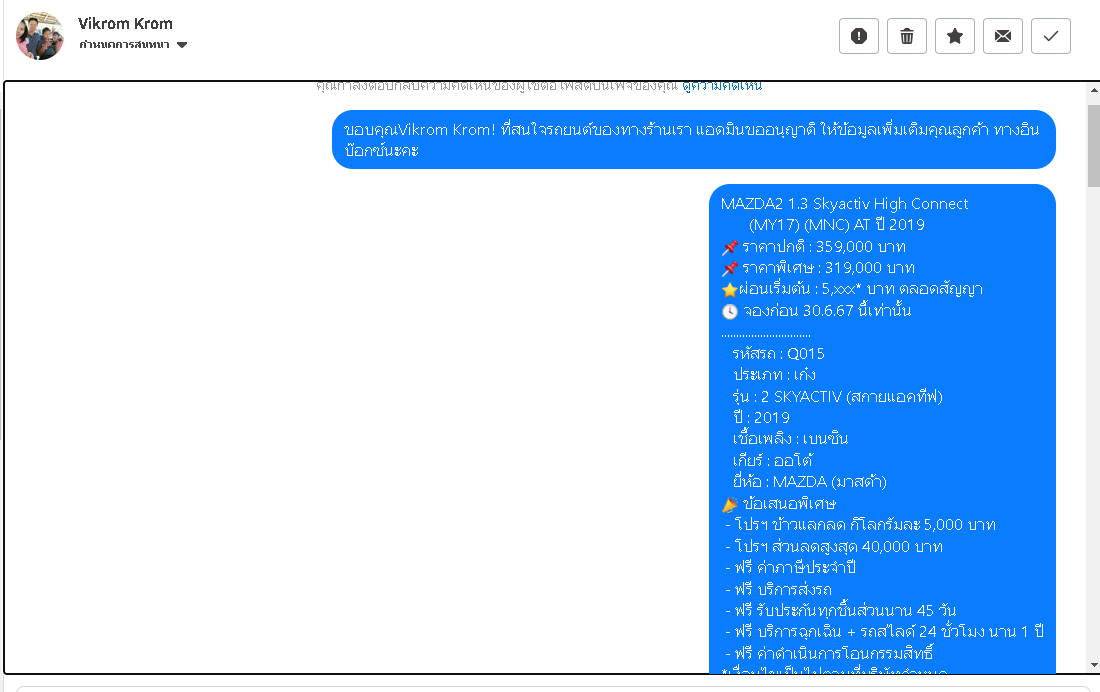This screenshot has height=692, width=1100.
Task: Select the rice exchange 5,000 baht promo line
Action: coord(860,525)
